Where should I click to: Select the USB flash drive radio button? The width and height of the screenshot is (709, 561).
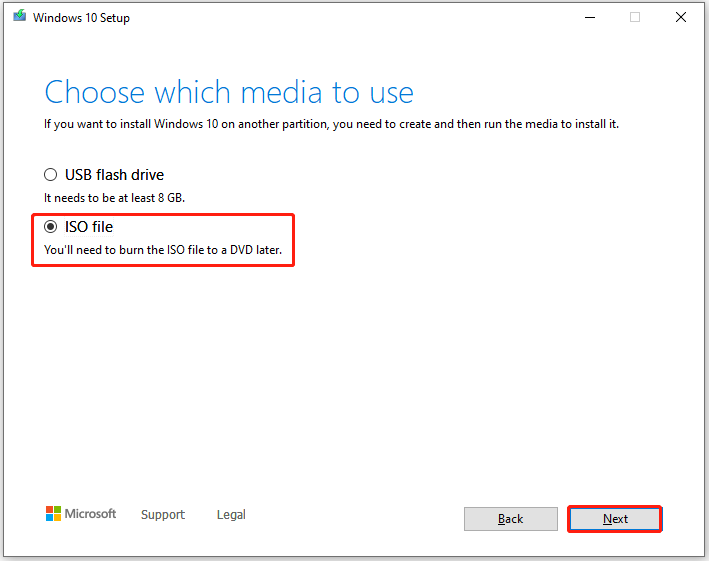[51, 175]
